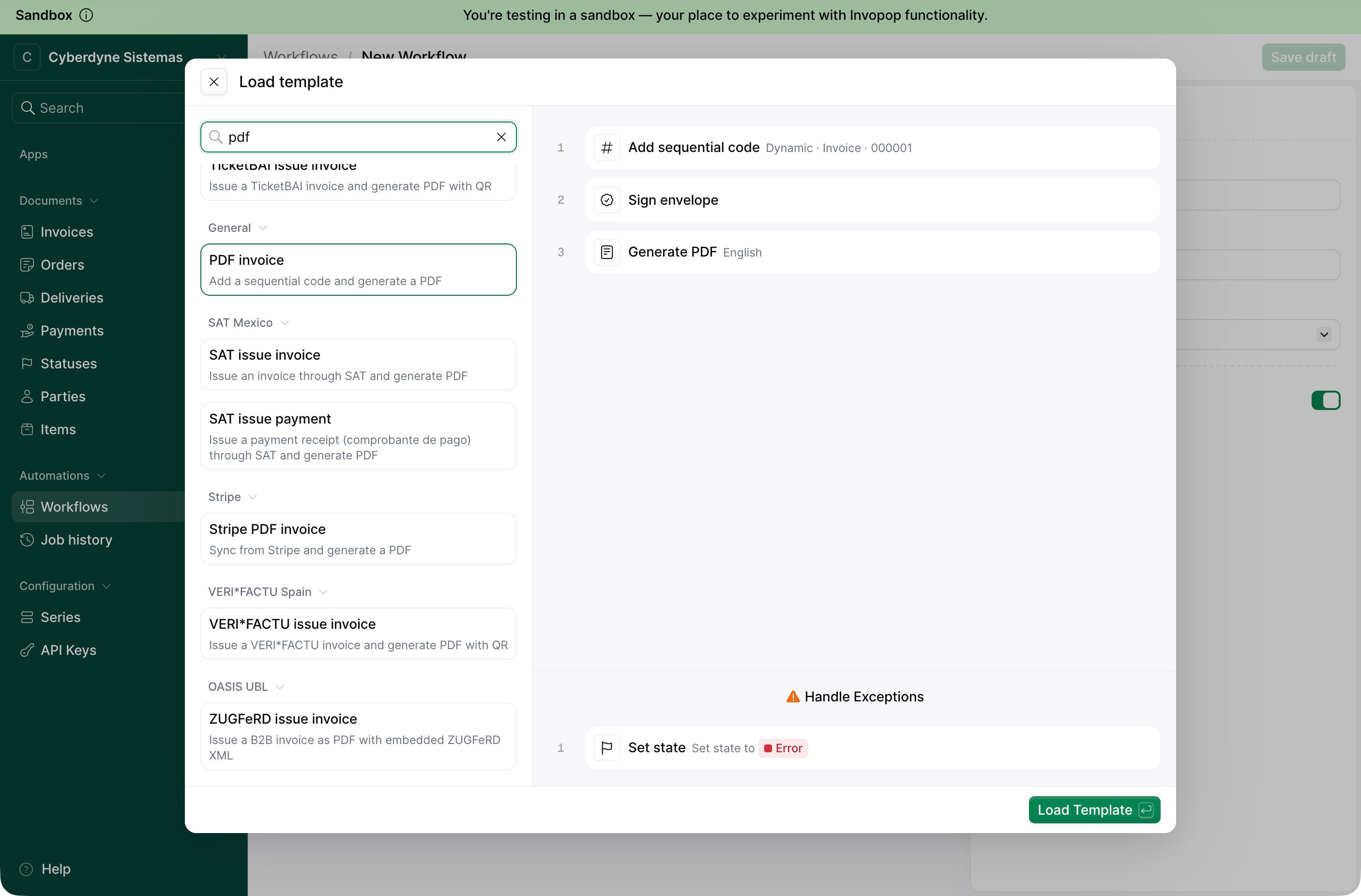Click the Series sidebar icon
The image size is (1361, 896).
pos(27,618)
